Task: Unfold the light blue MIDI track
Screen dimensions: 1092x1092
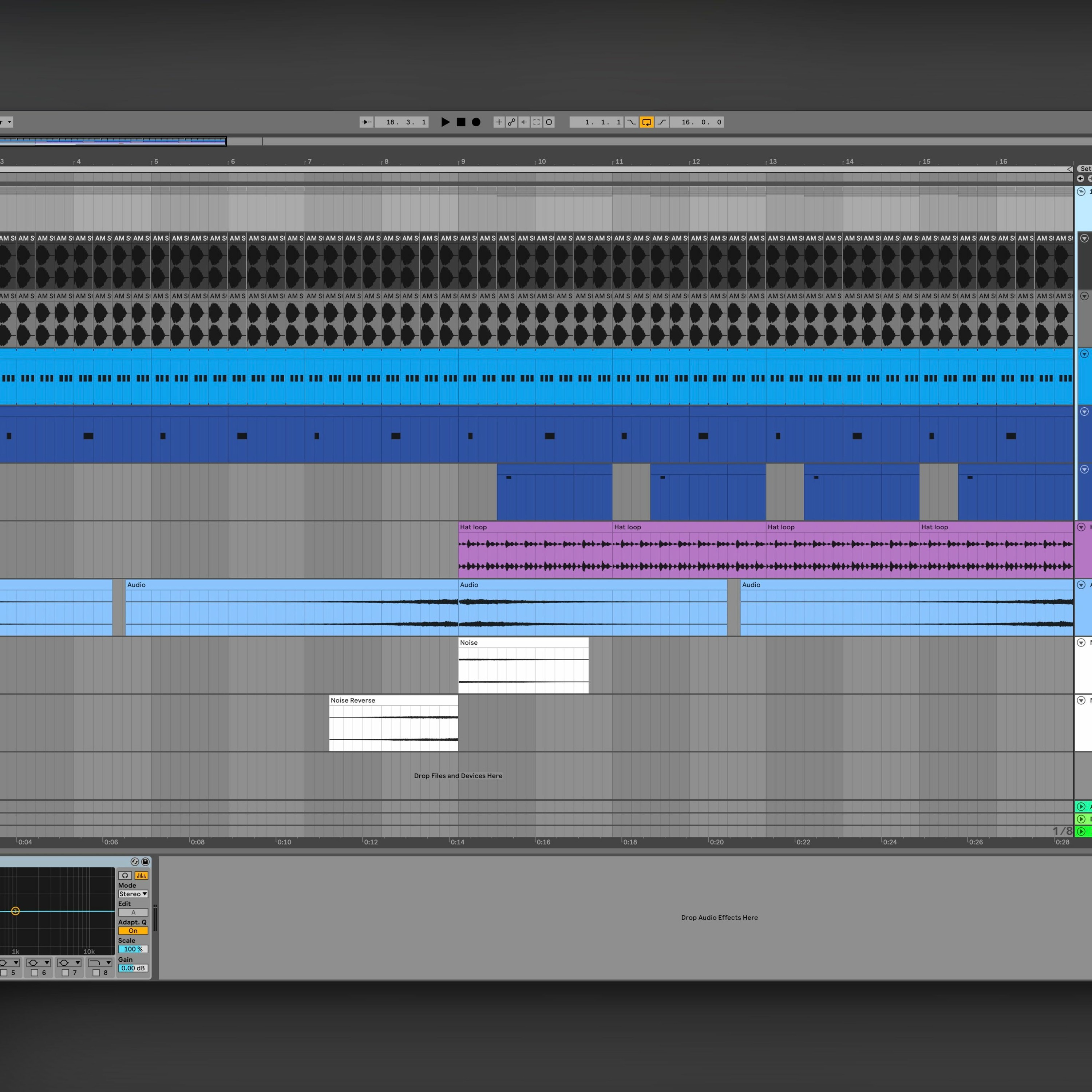Action: point(1084,354)
